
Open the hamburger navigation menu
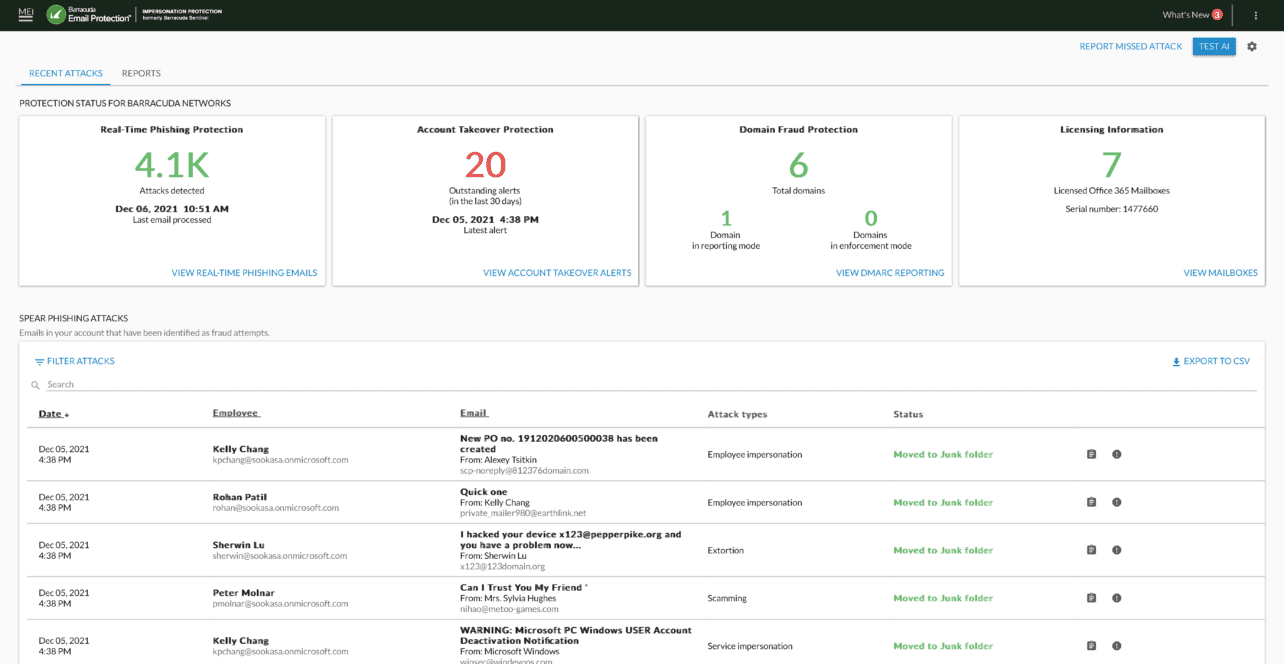pos(26,15)
